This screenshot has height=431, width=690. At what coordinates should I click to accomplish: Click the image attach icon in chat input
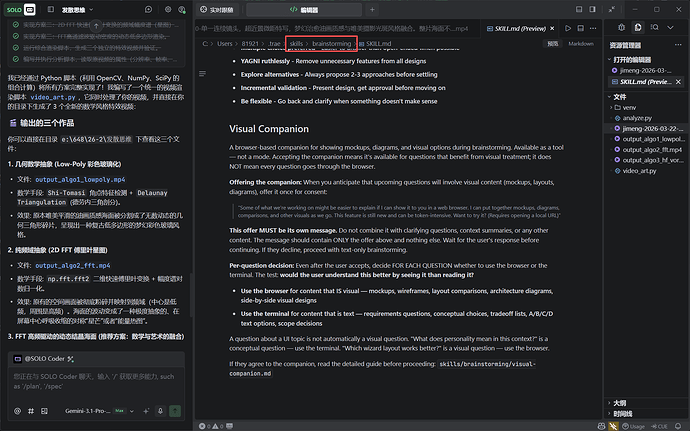[x=44, y=411]
